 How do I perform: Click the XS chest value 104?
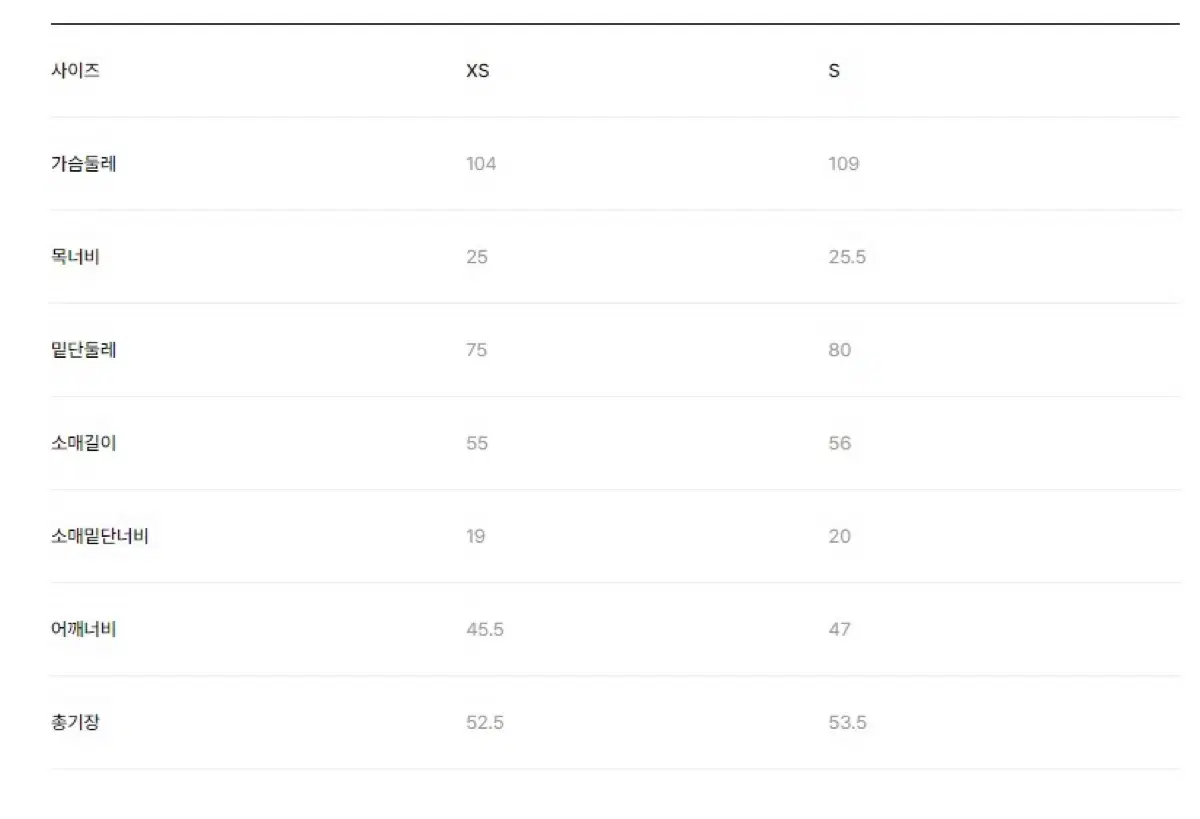tap(481, 164)
